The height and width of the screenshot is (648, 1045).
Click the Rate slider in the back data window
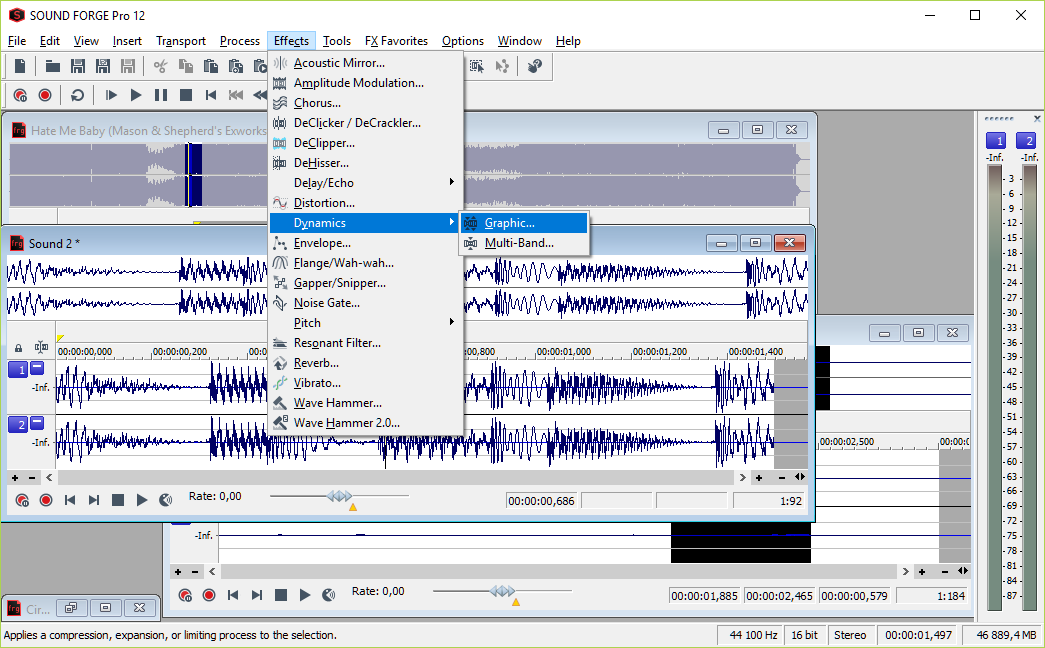[x=503, y=591]
